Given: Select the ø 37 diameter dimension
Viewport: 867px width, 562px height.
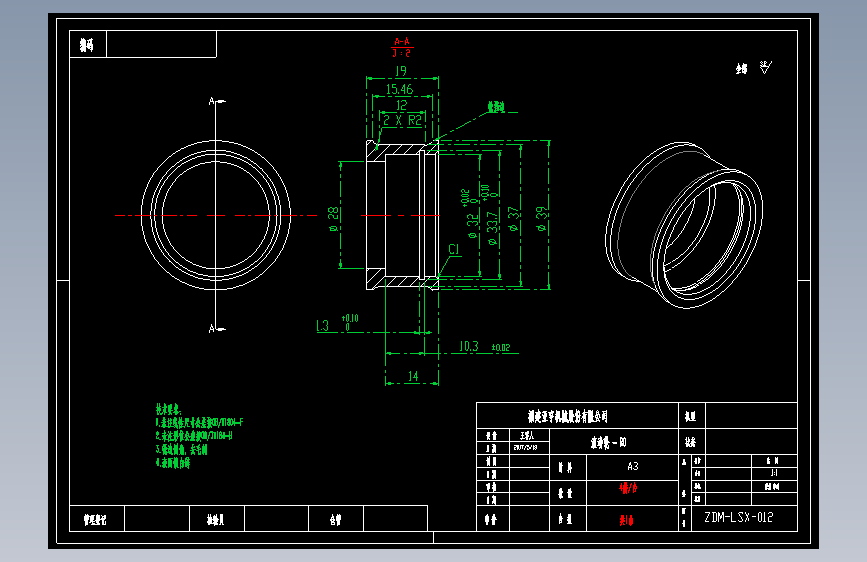Looking at the screenshot, I should tap(514, 219).
